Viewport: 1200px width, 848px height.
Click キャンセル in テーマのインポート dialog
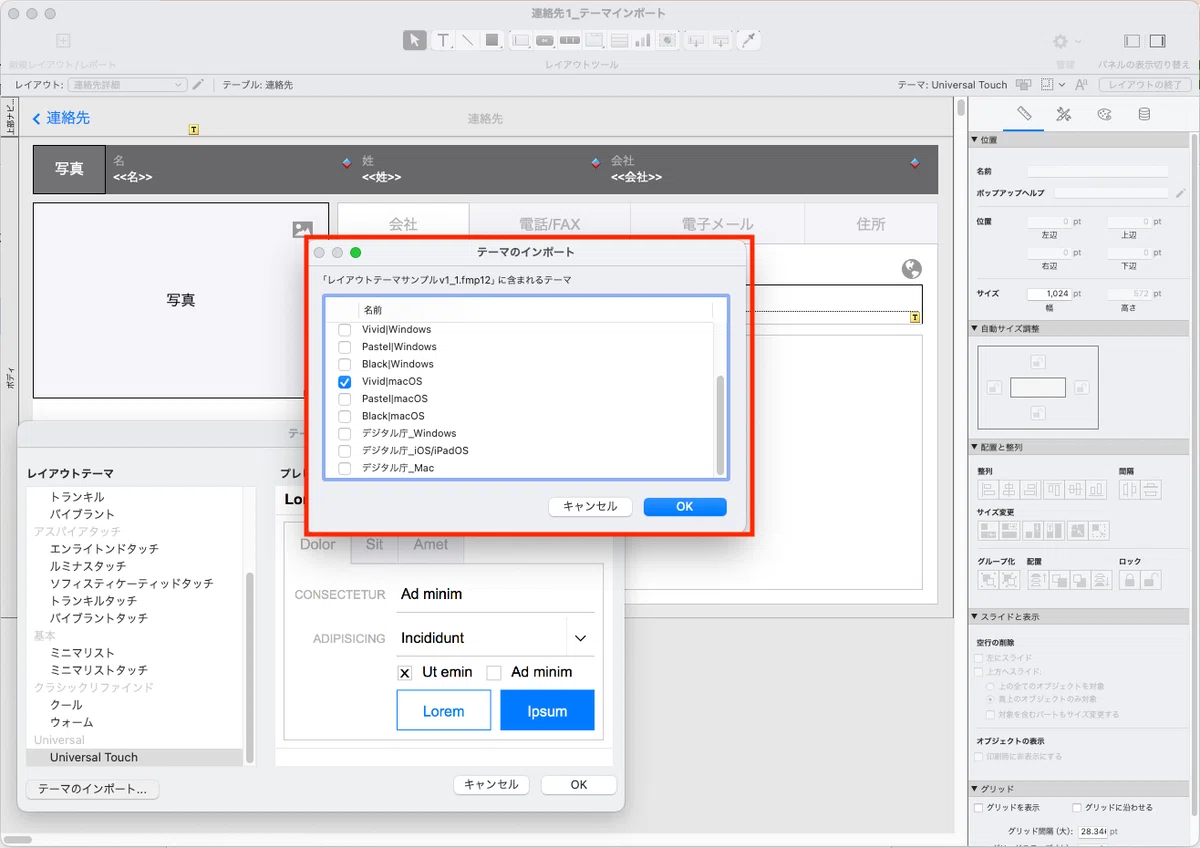click(x=590, y=507)
